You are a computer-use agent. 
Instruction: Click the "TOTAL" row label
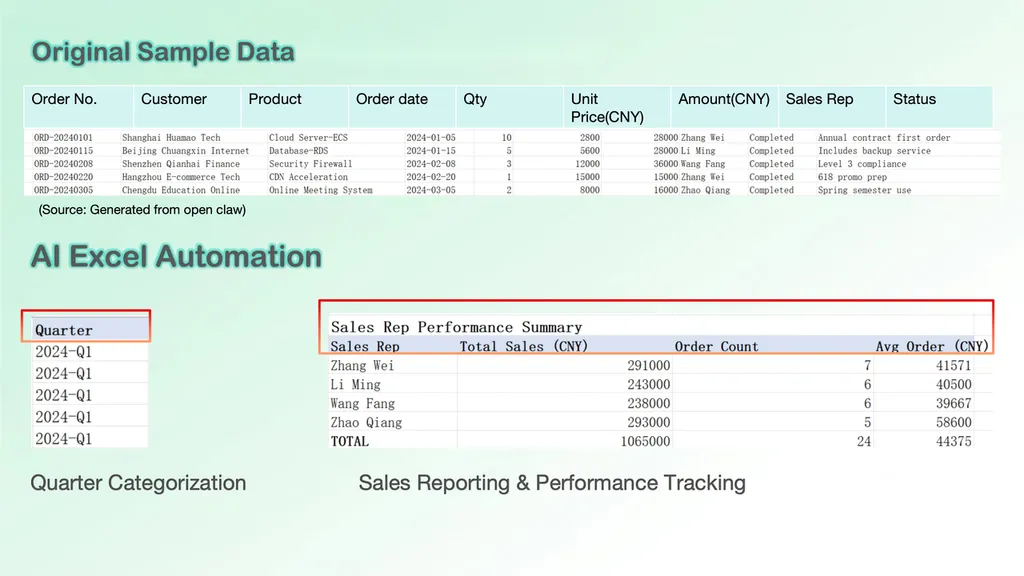[349, 441]
